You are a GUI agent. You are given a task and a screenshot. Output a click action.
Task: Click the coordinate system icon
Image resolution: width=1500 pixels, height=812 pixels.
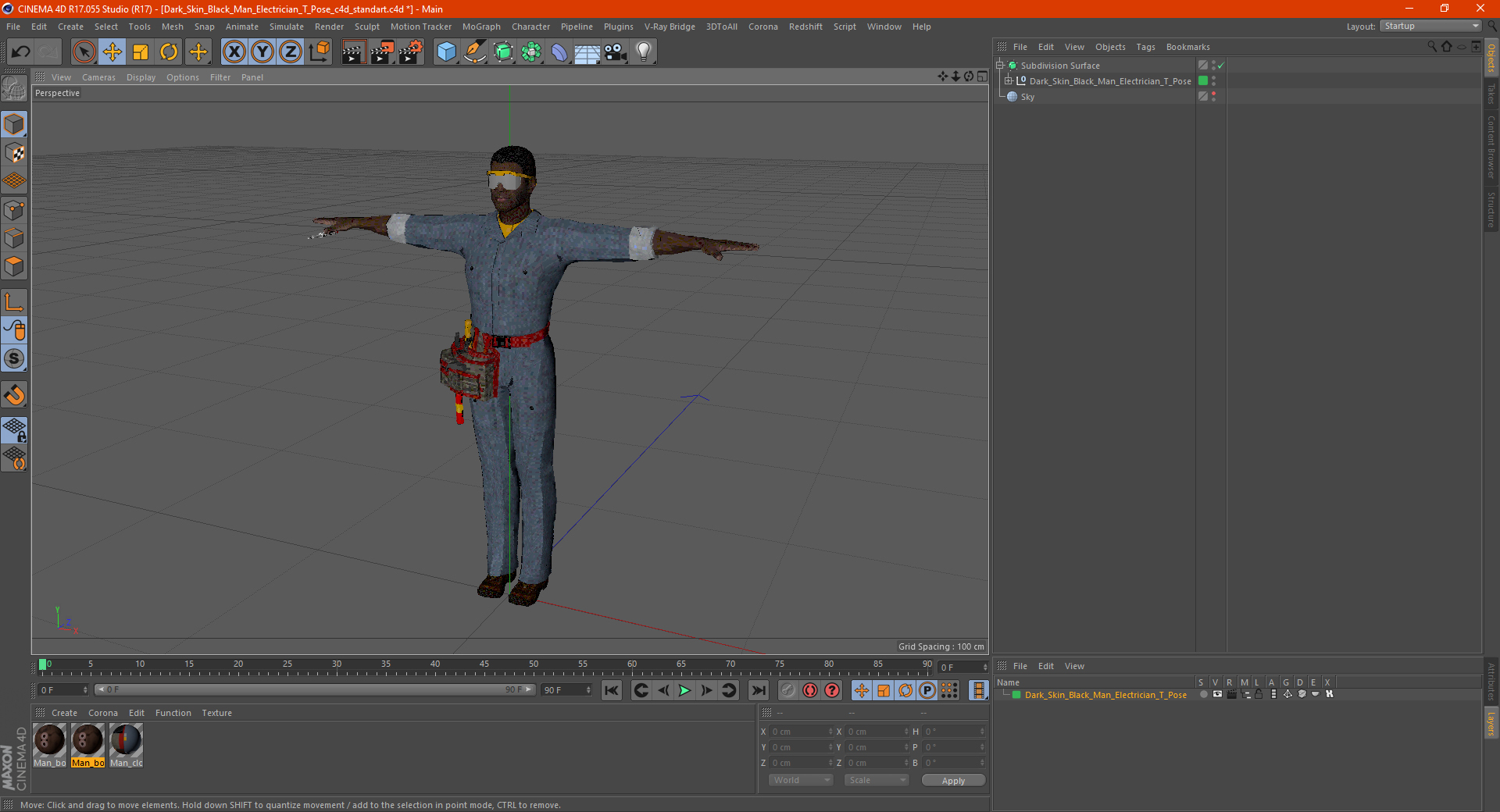[319, 52]
